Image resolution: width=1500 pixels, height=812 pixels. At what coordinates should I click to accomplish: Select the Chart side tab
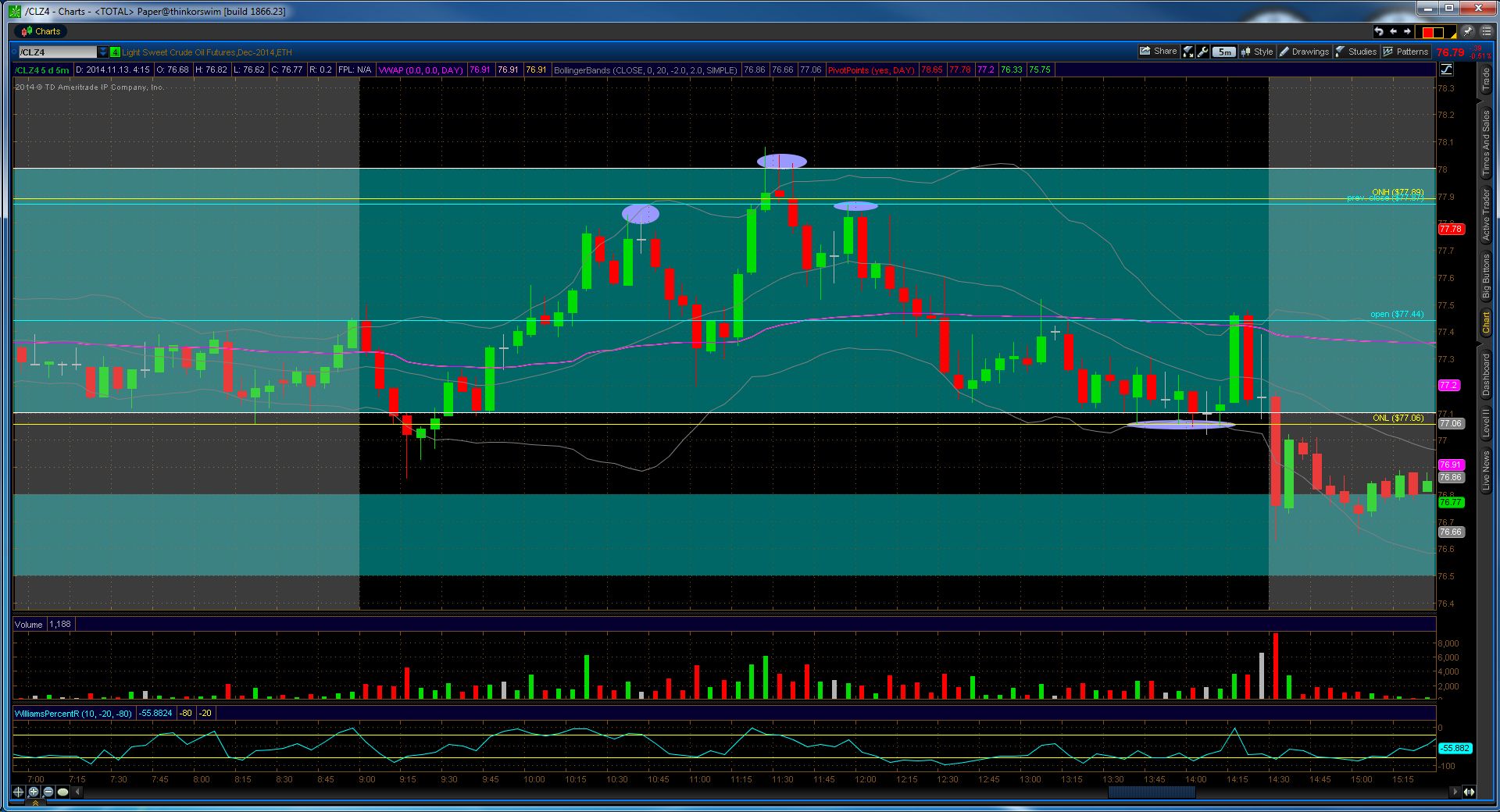click(x=1486, y=323)
